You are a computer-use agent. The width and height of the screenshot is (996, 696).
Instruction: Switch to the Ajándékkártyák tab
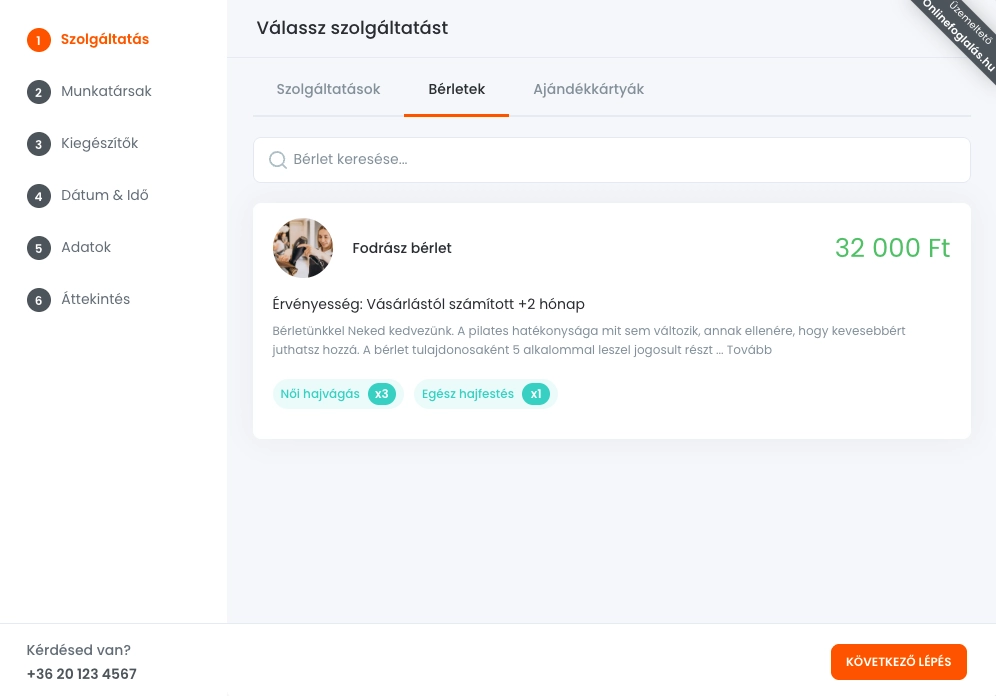coord(588,89)
